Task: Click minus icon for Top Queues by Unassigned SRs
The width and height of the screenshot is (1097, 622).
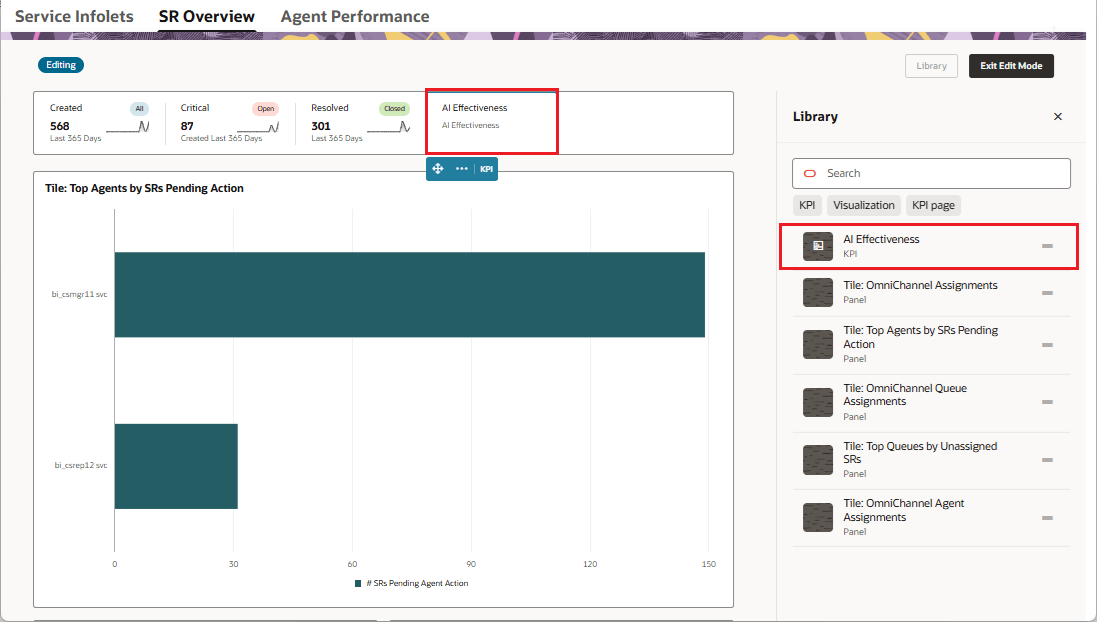Action: click(1047, 460)
